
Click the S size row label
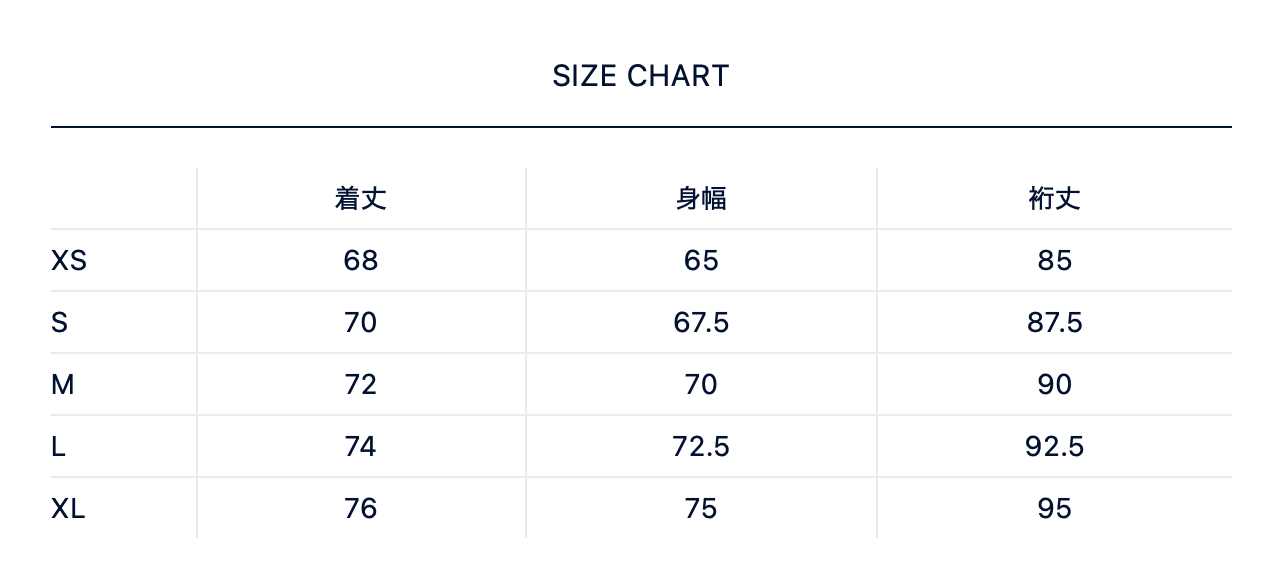(60, 323)
